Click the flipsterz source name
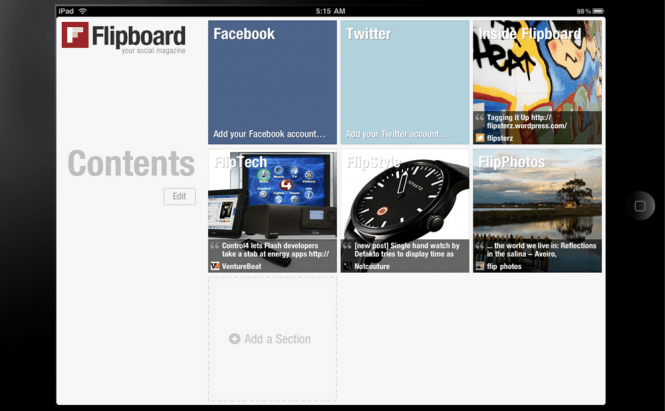This screenshot has height=411, width=665. pos(500,138)
